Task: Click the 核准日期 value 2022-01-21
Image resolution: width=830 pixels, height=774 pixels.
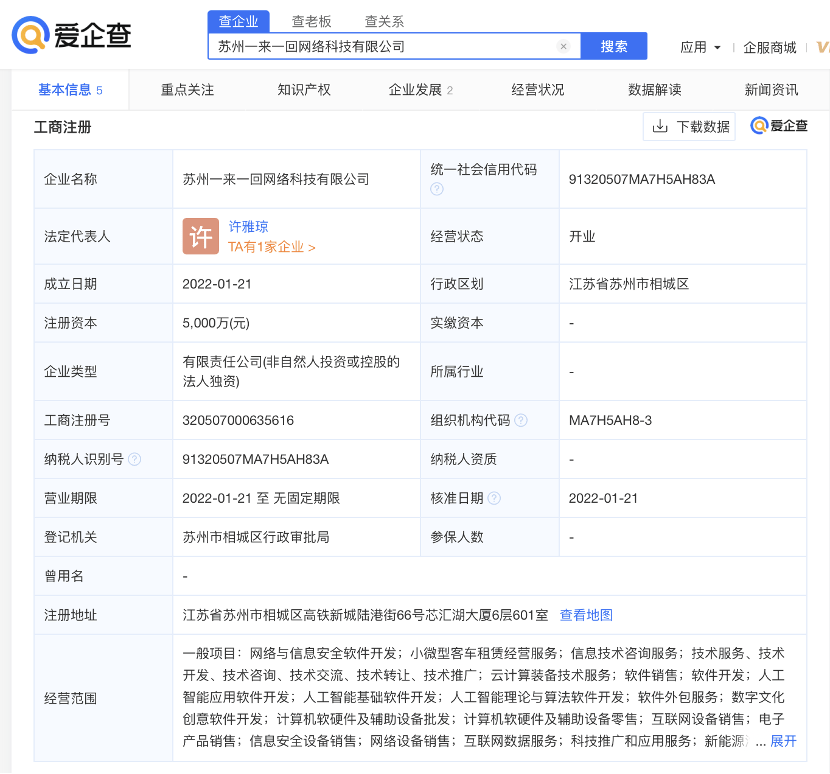Action: [x=603, y=498]
